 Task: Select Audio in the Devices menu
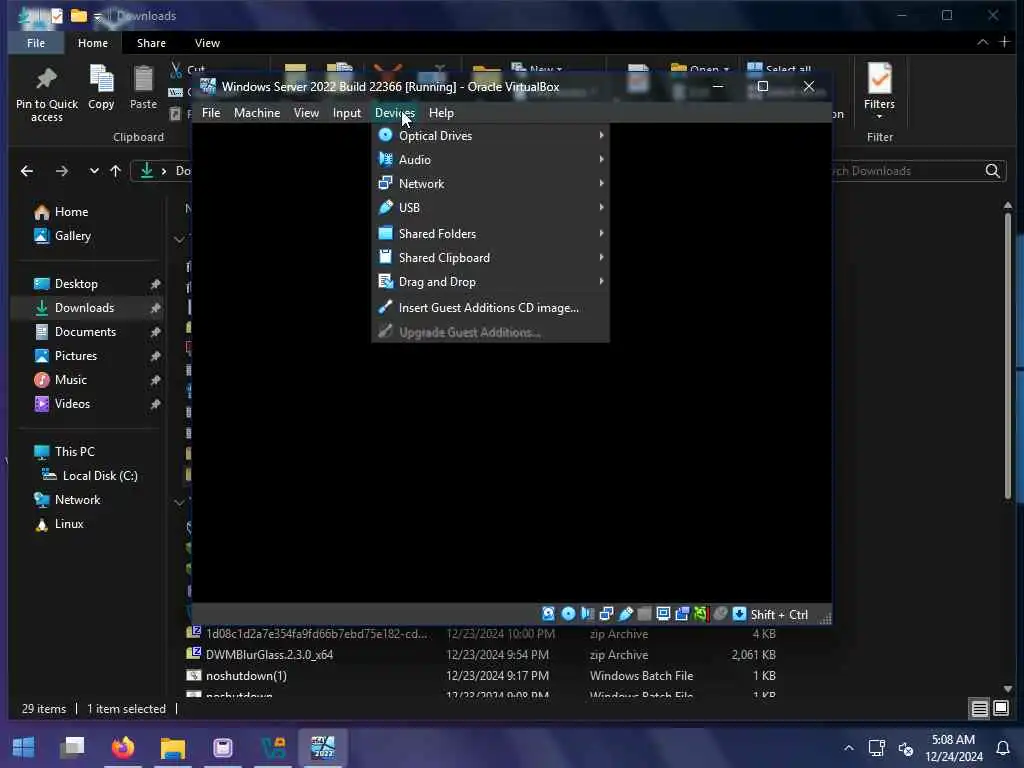pyautogui.click(x=490, y=160)
